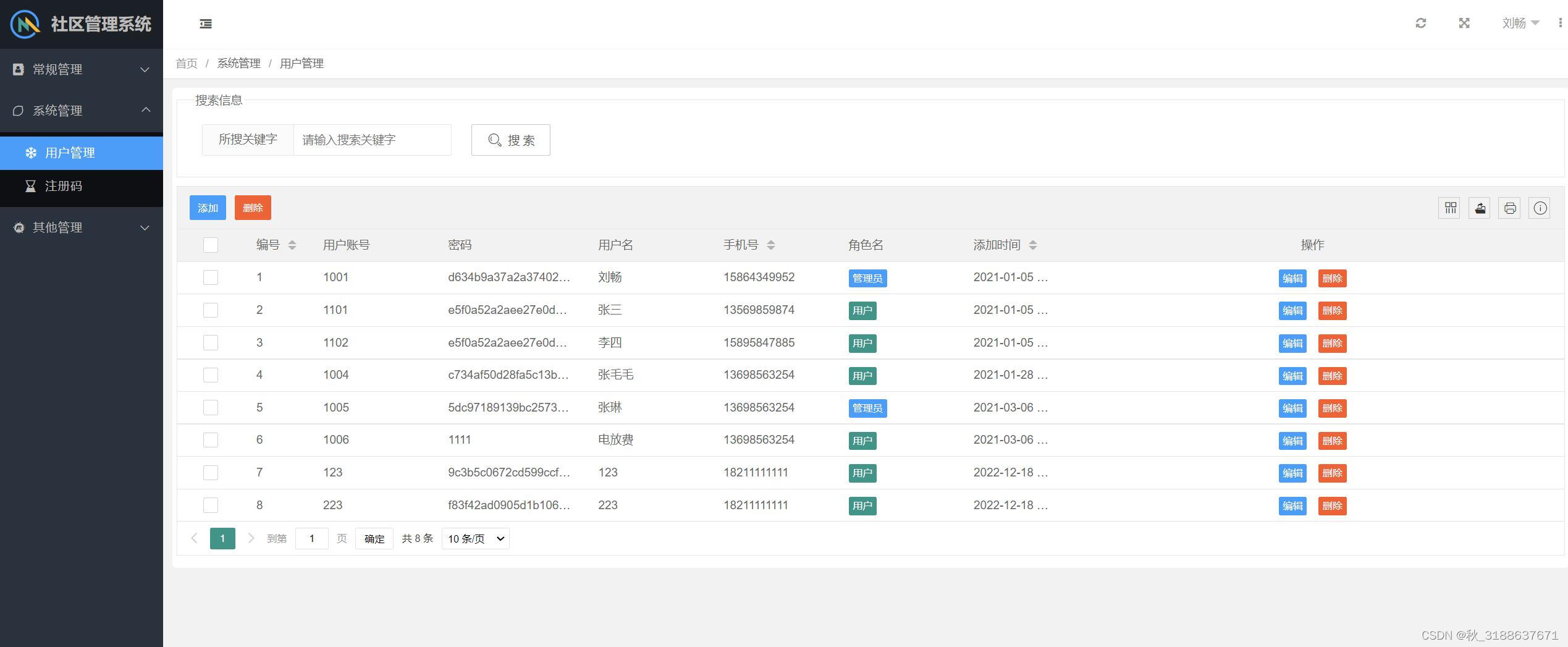Viewport: 1568px width, 647px height.
Task: Check the row with account 223
Action: [211, 505]
